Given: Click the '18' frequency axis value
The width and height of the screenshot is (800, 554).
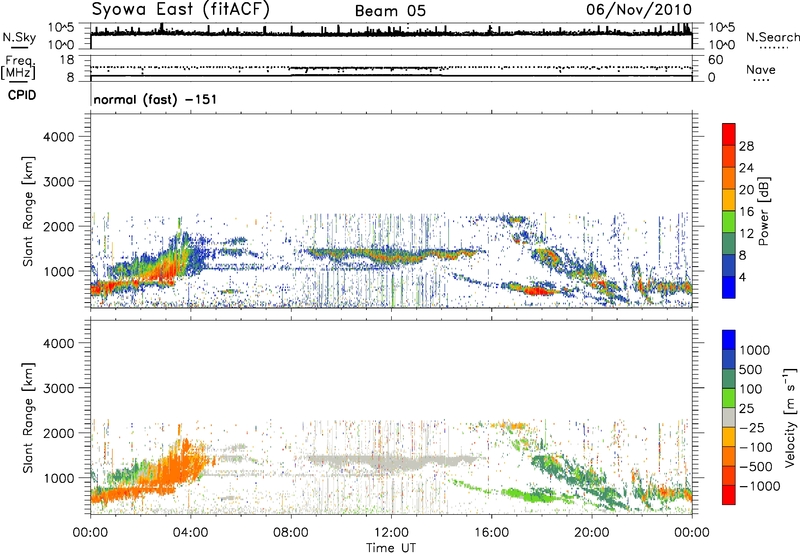Looking at the screenshot, I should [x=67, y=60].
